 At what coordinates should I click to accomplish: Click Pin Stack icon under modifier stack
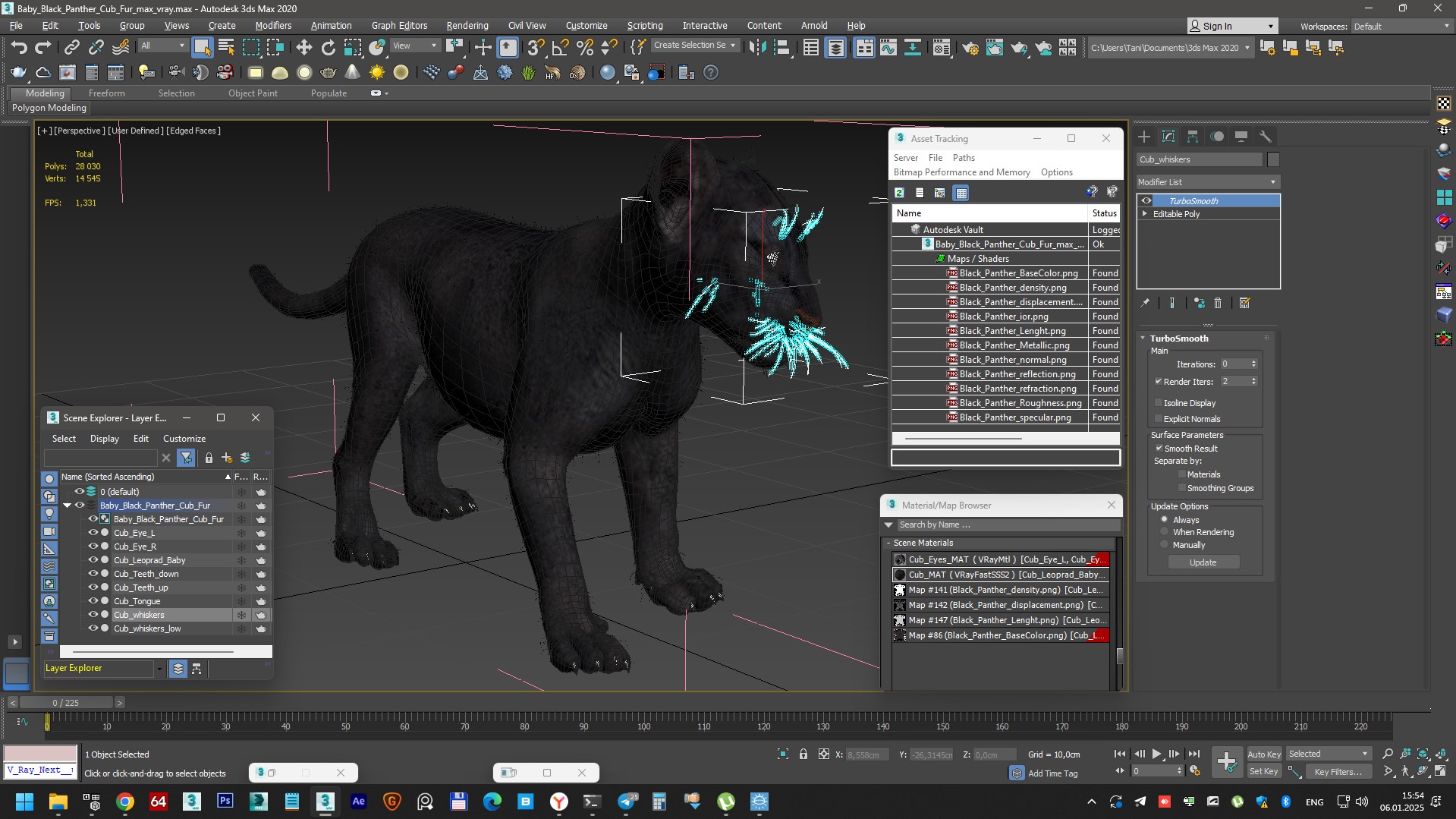(x=1145, y=303)
